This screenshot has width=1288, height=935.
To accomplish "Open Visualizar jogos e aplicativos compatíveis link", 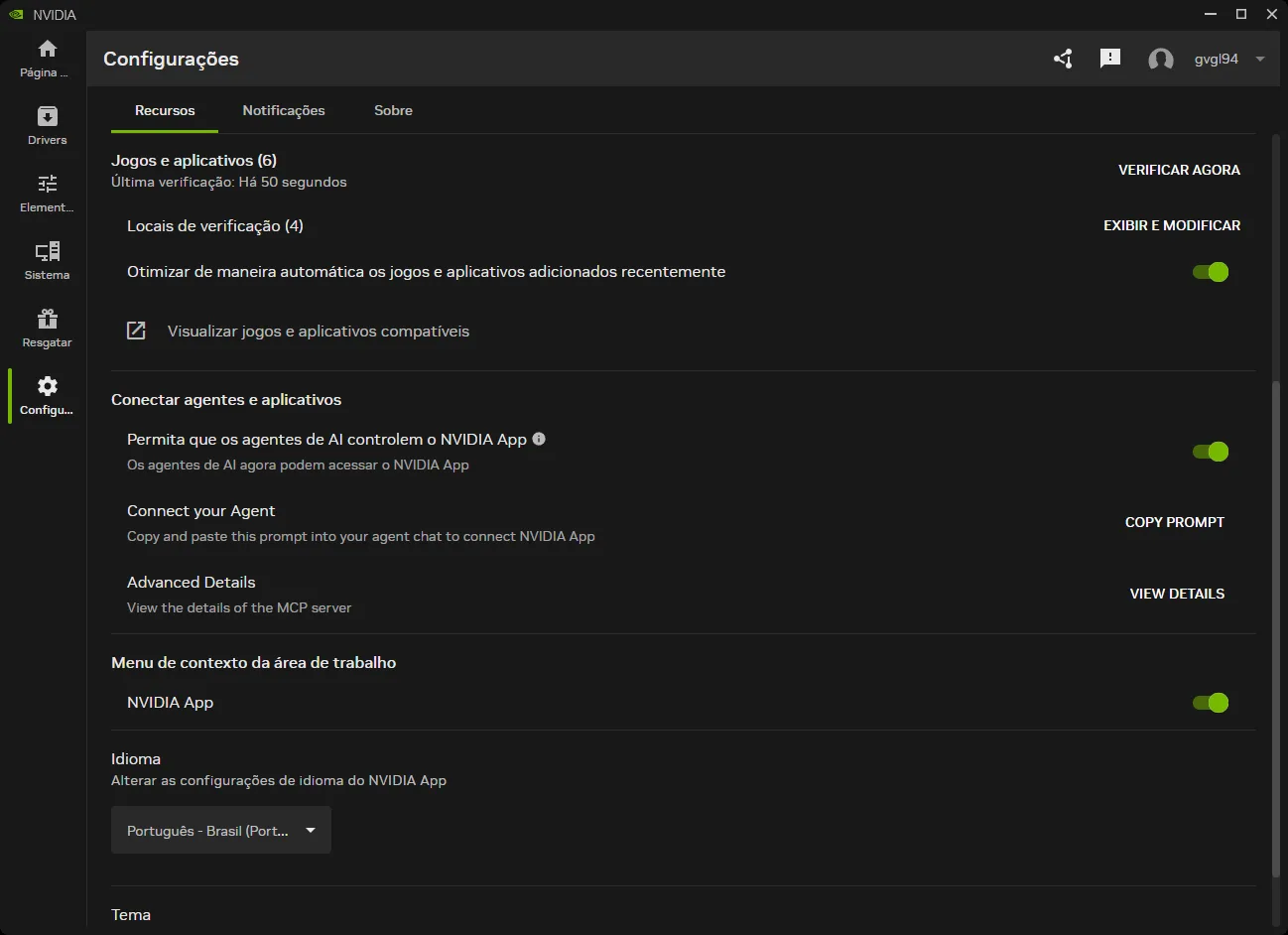I will pyautogui.click(x=319, y=331).
